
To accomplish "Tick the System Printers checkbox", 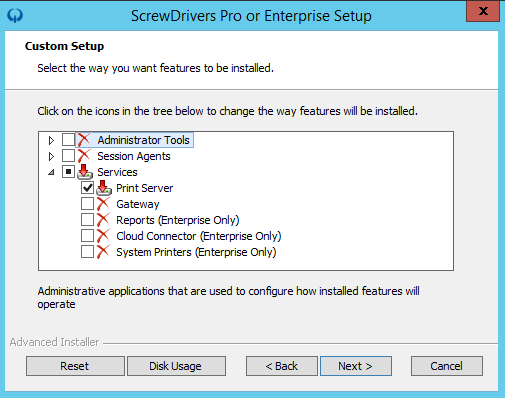I will click(x=87, y=252).
